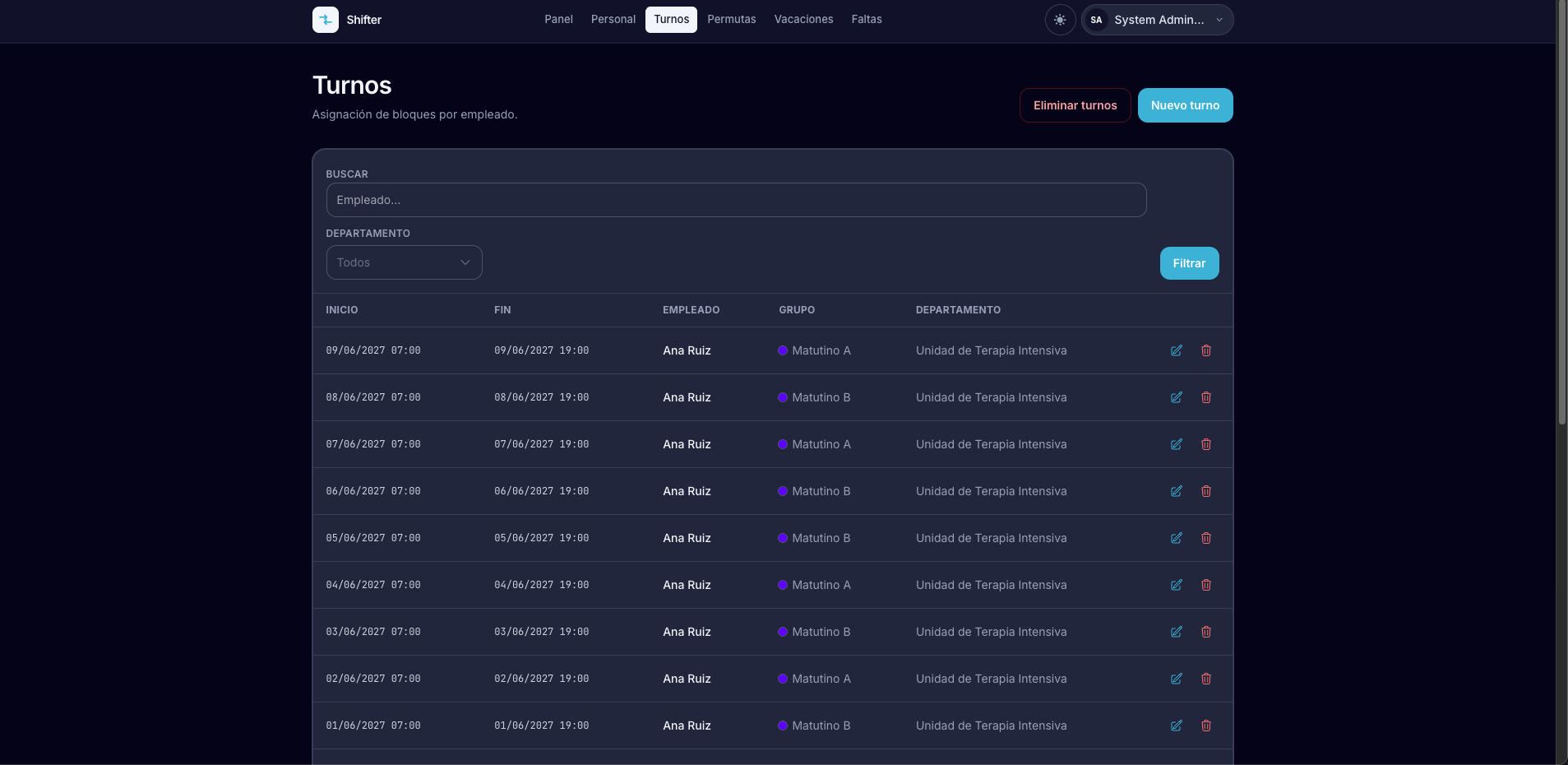Delete the 09/06/2027 shift row
Viewport: 1568px width, 765px height.
pos(1206,350)
